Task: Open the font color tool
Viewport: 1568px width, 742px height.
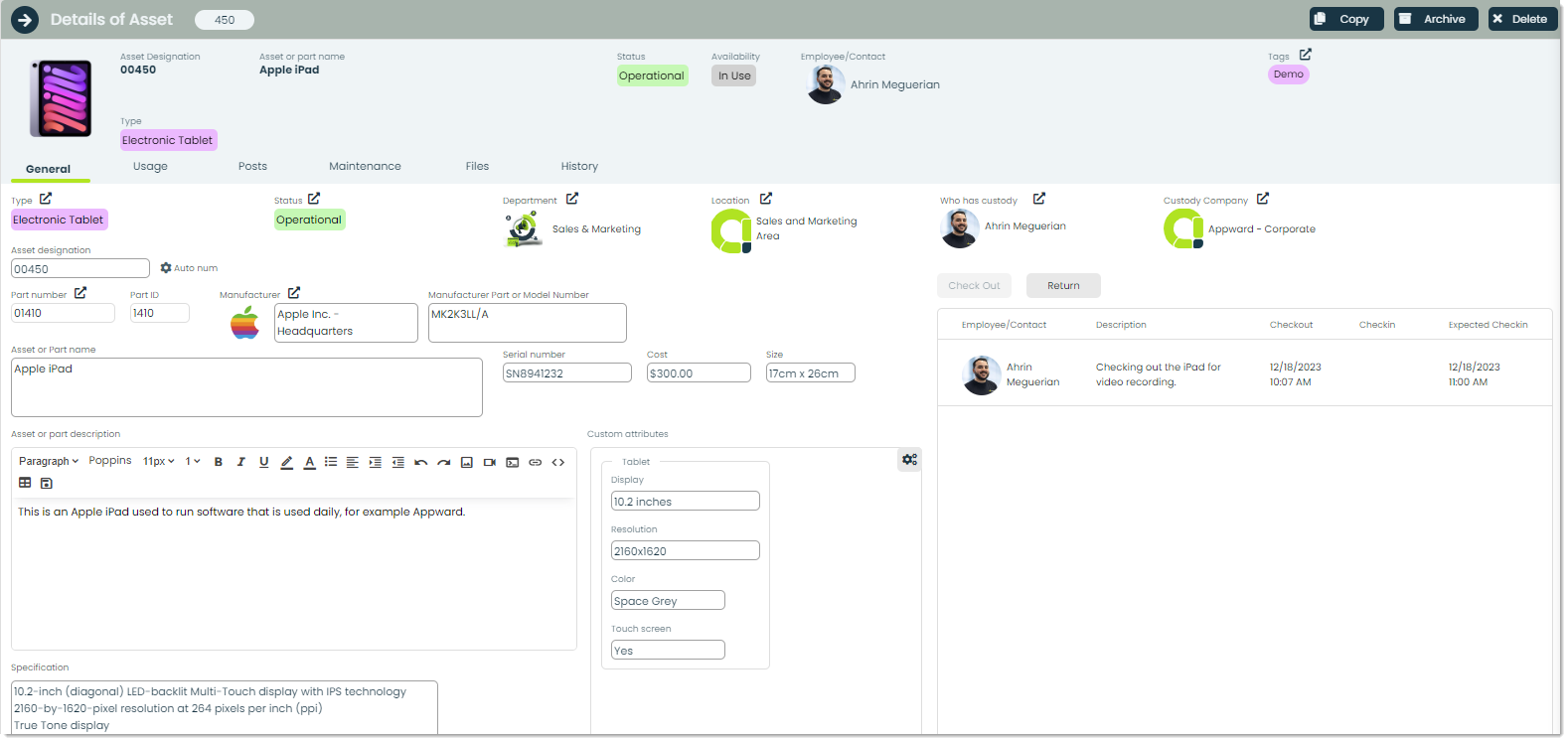Action: click(309, 462)
